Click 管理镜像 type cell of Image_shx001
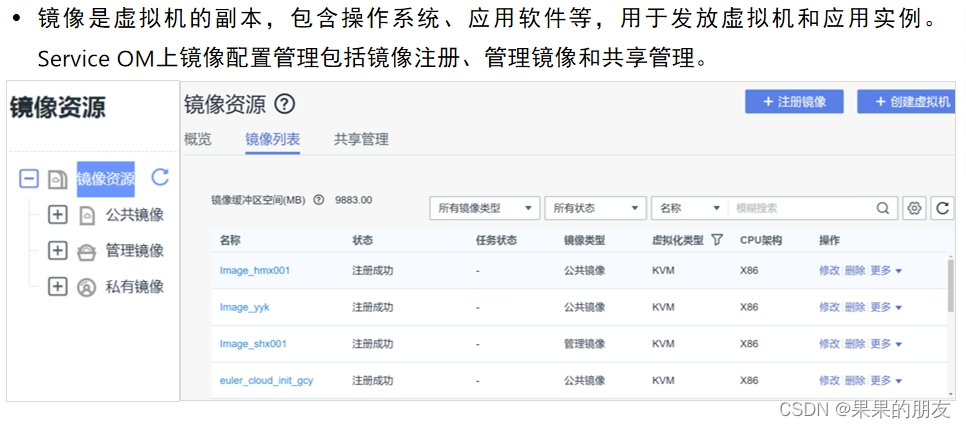Image resolution: width=966 pixels, height=428 pixels. point(584,344)
